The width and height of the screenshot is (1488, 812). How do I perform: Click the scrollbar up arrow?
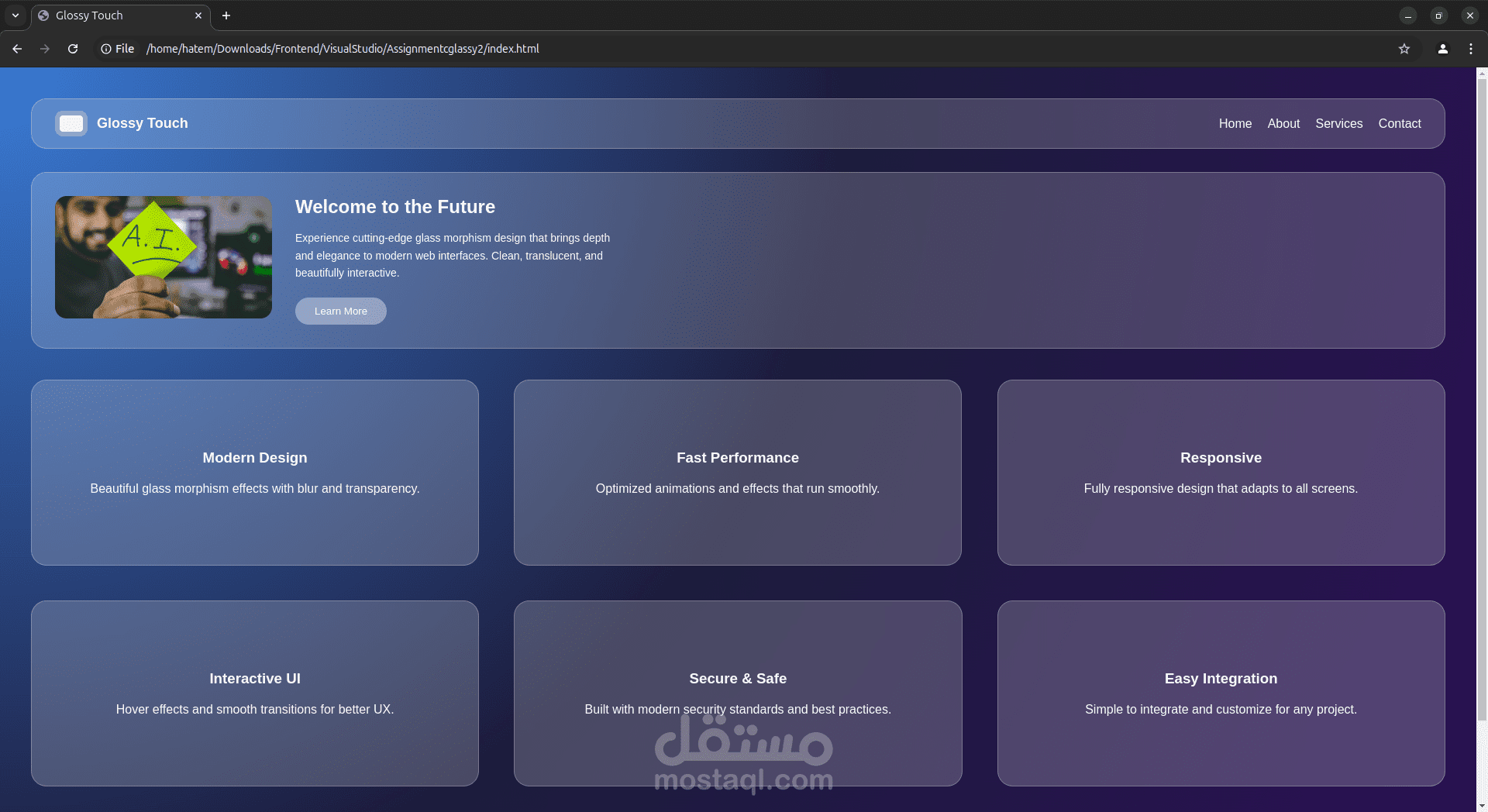1482,74
